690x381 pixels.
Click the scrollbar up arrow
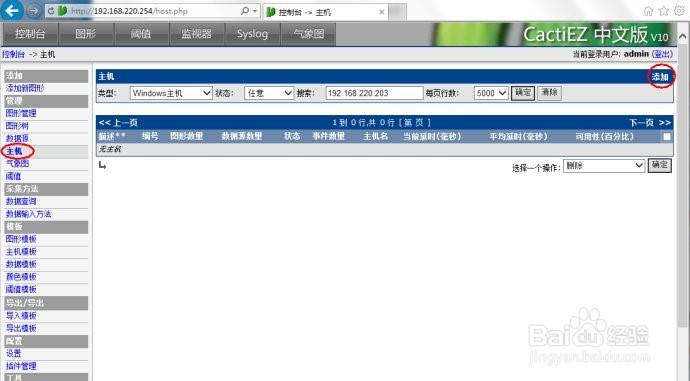coord(683,36)
